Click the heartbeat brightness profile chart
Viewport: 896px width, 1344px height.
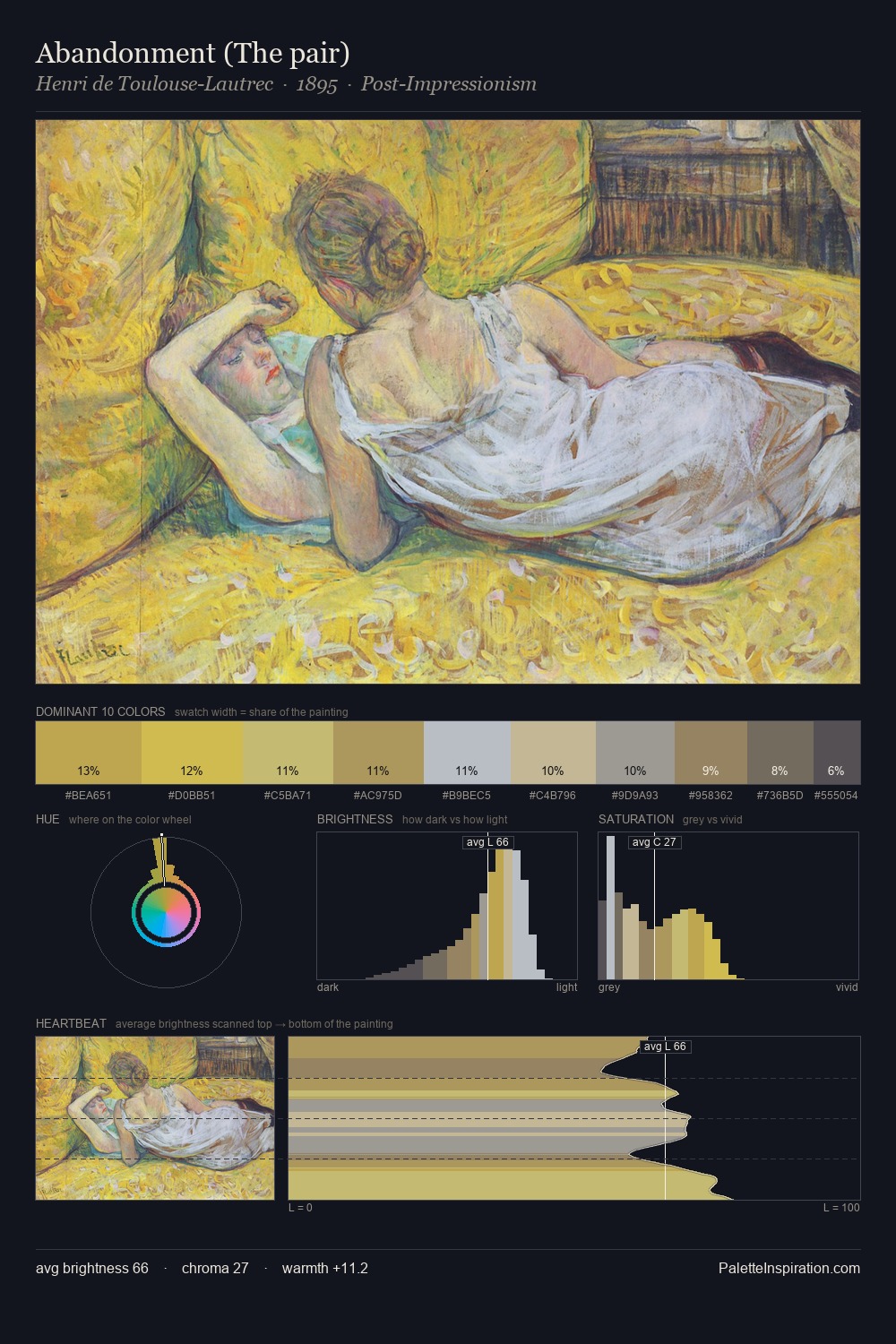tap(574, 1118)
